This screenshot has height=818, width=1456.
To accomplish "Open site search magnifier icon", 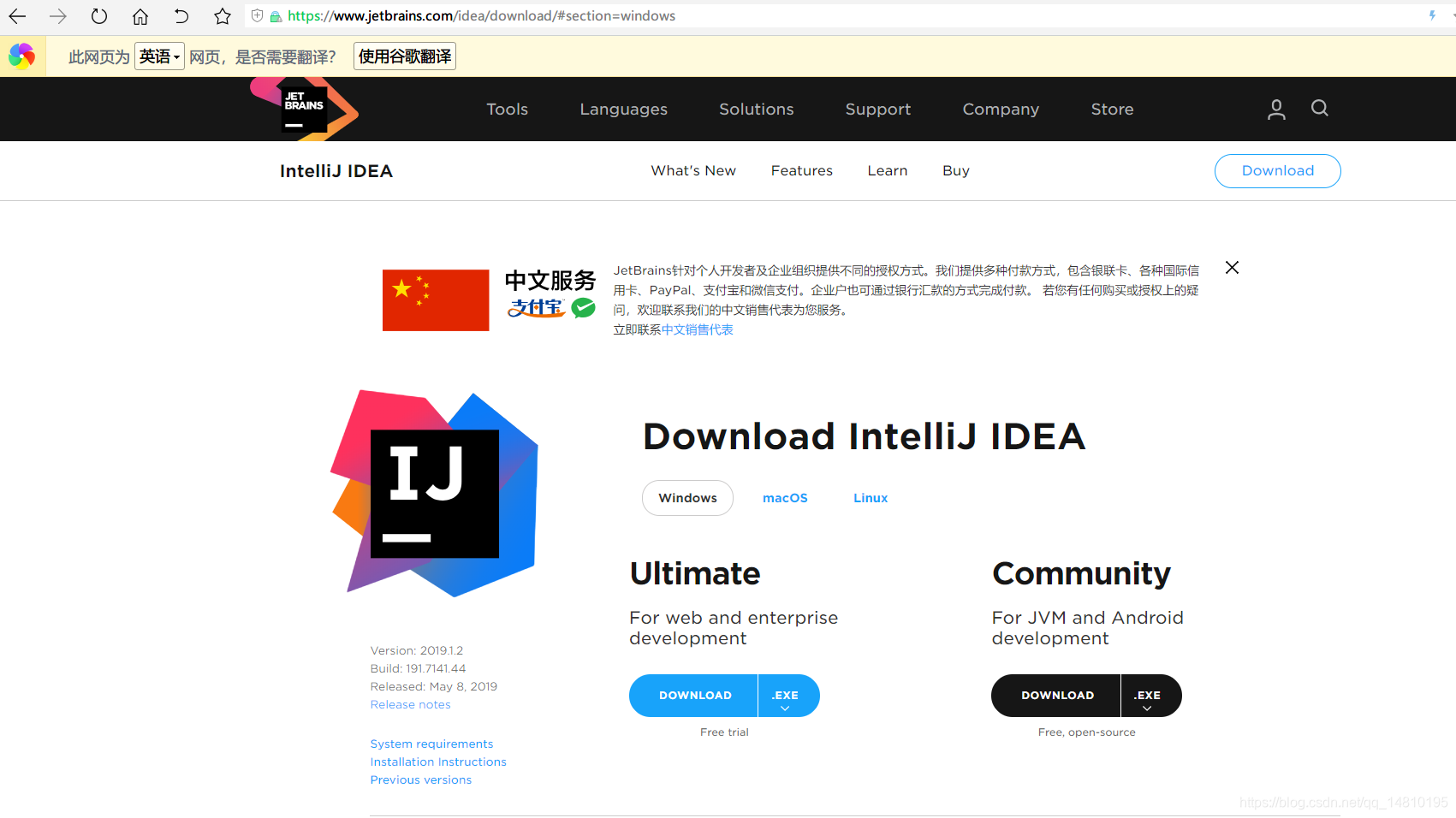I will [1320, 108].
